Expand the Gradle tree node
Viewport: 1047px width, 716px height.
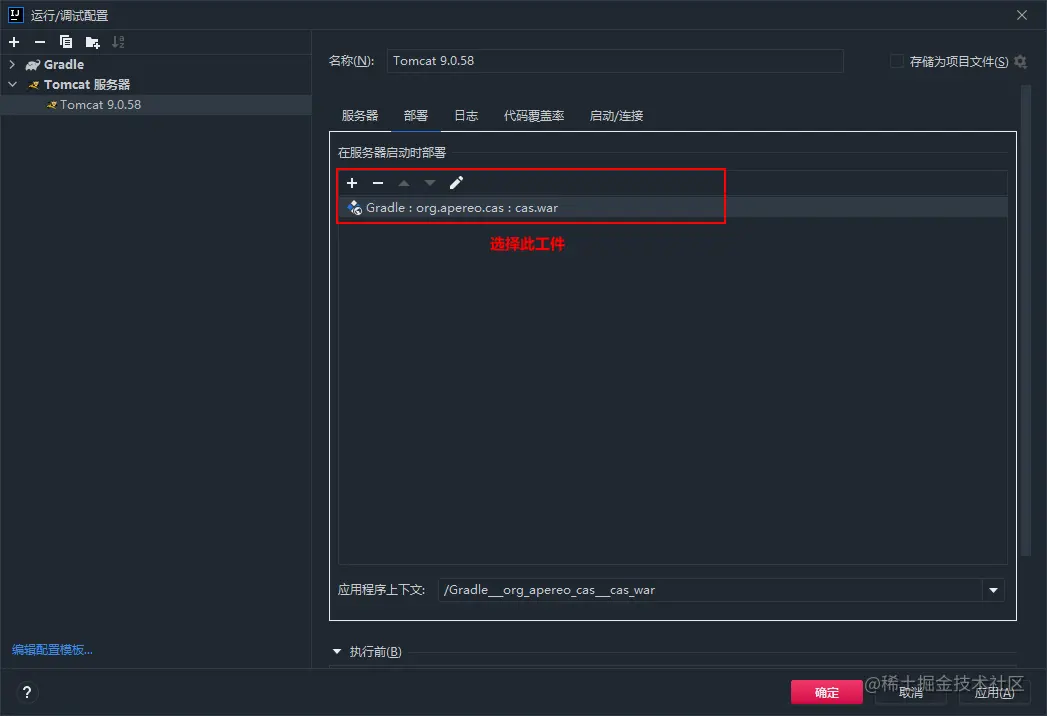pos(12,65)
